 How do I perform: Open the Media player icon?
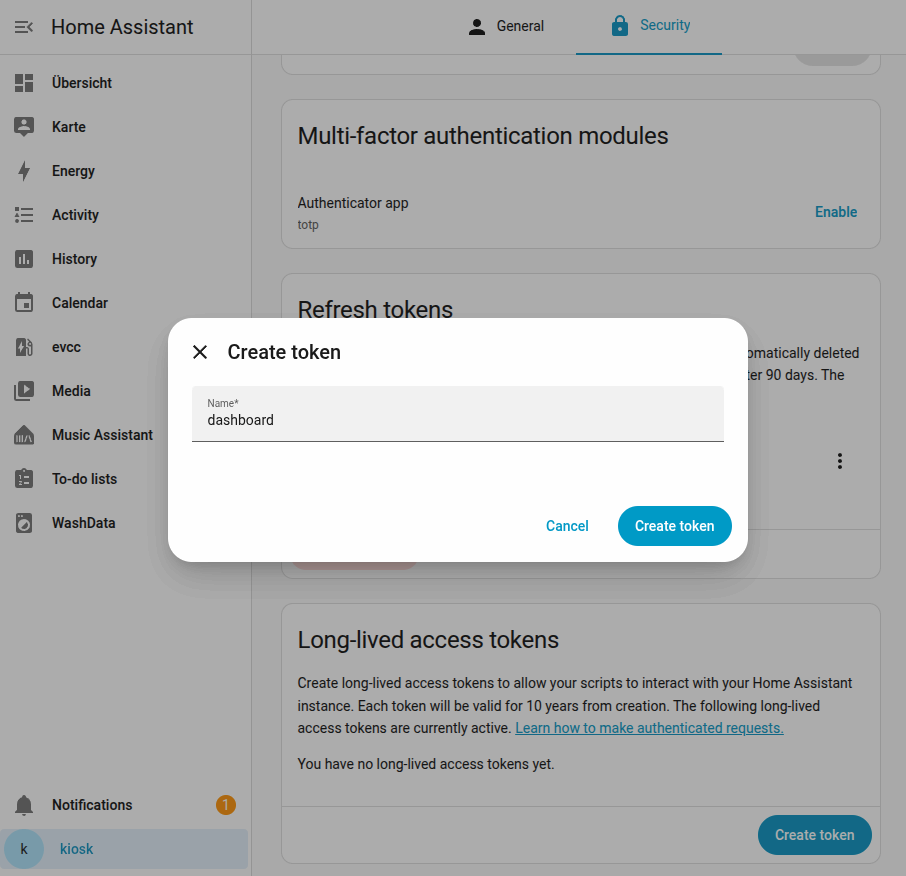click(x=24, y=391)
